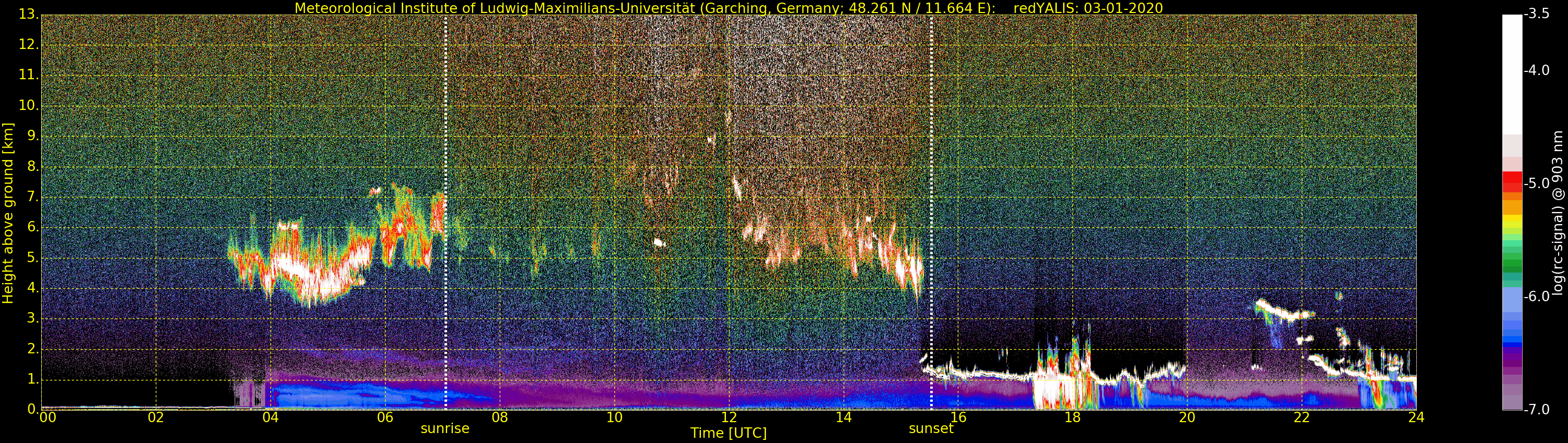Click the white dotted sunrise marker line
The height and width of the screenshot is (443, 1568).
446,212
